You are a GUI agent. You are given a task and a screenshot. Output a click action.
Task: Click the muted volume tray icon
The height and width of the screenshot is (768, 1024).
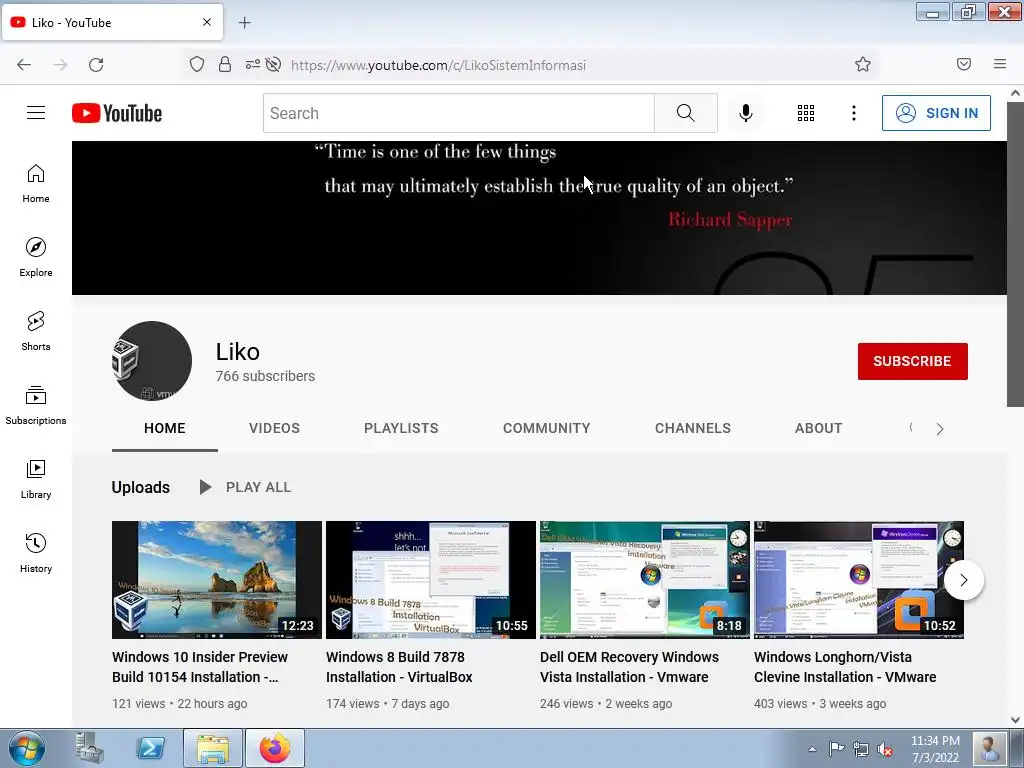point(885,750)
